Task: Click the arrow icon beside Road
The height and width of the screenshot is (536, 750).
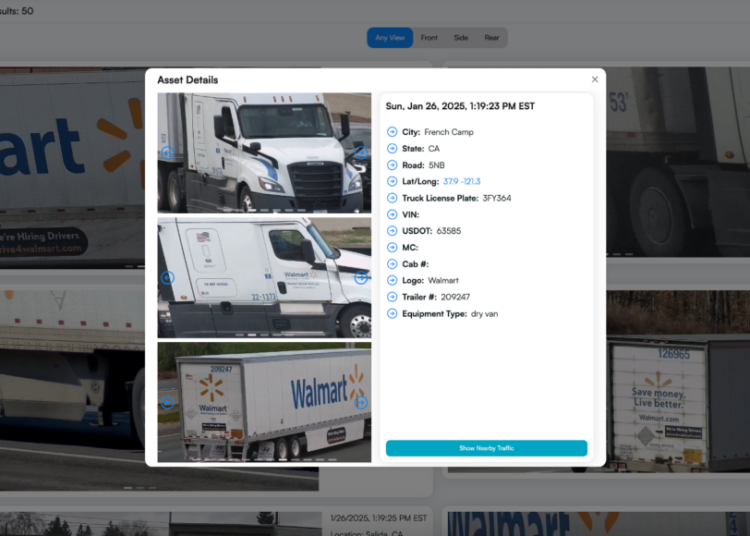Action: point(392,165)
